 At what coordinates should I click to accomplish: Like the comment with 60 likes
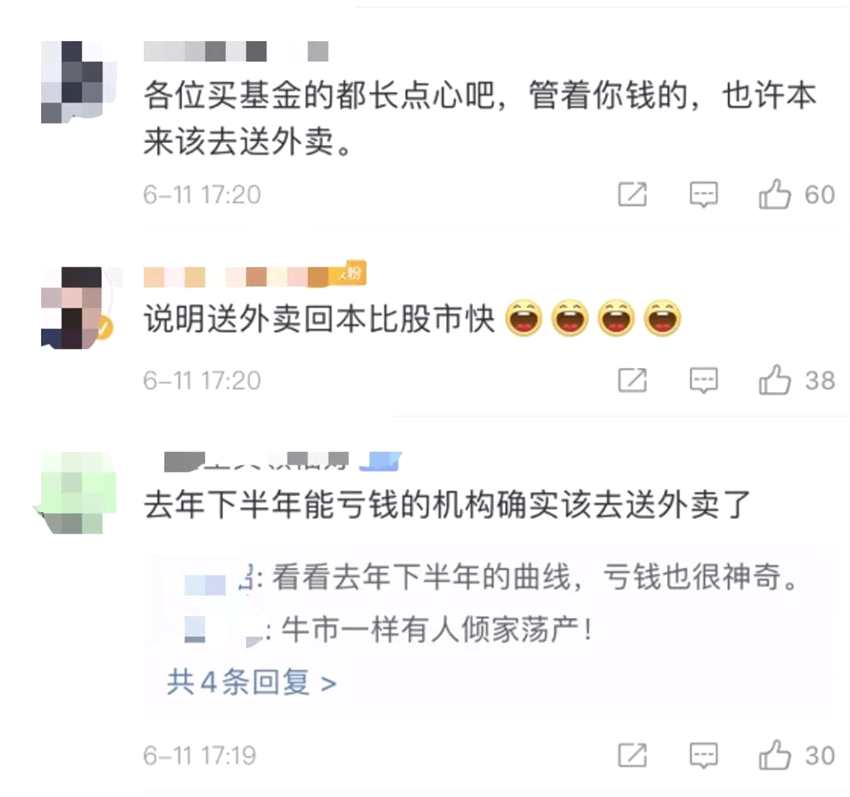(x=775, y=194)
